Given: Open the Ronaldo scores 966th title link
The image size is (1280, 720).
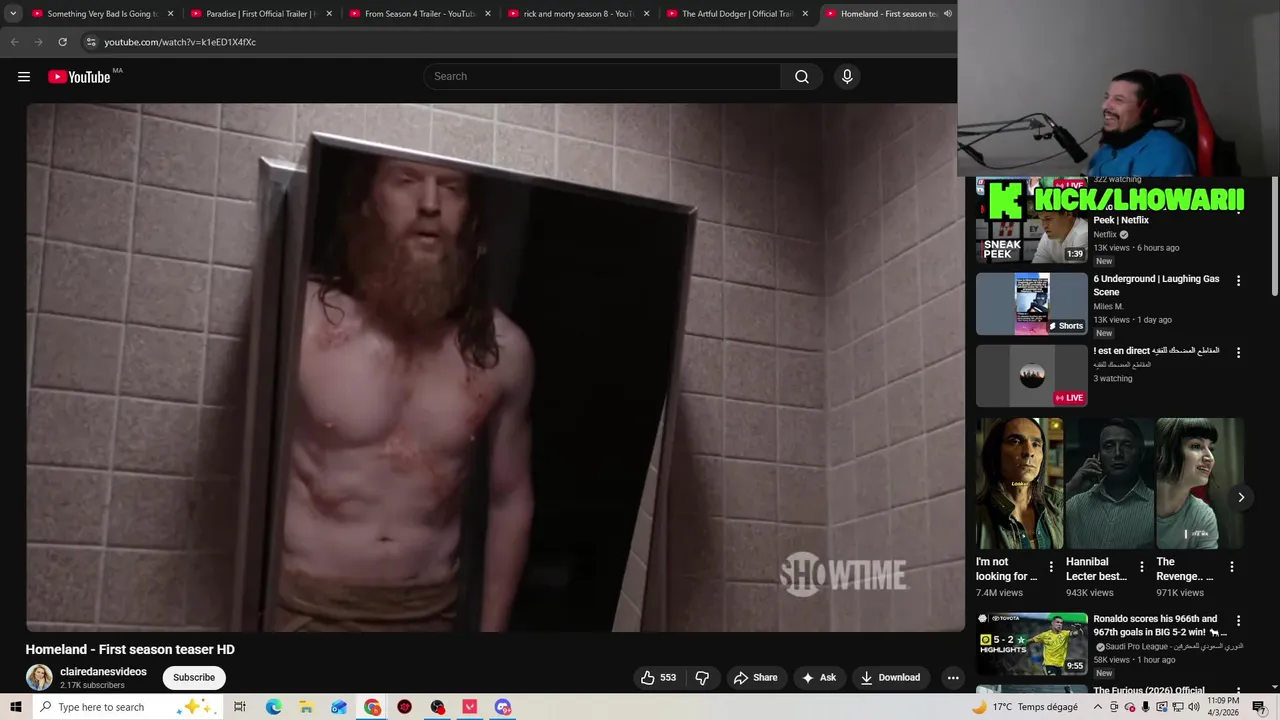Looking at the screenshot, I should 1159,625.
